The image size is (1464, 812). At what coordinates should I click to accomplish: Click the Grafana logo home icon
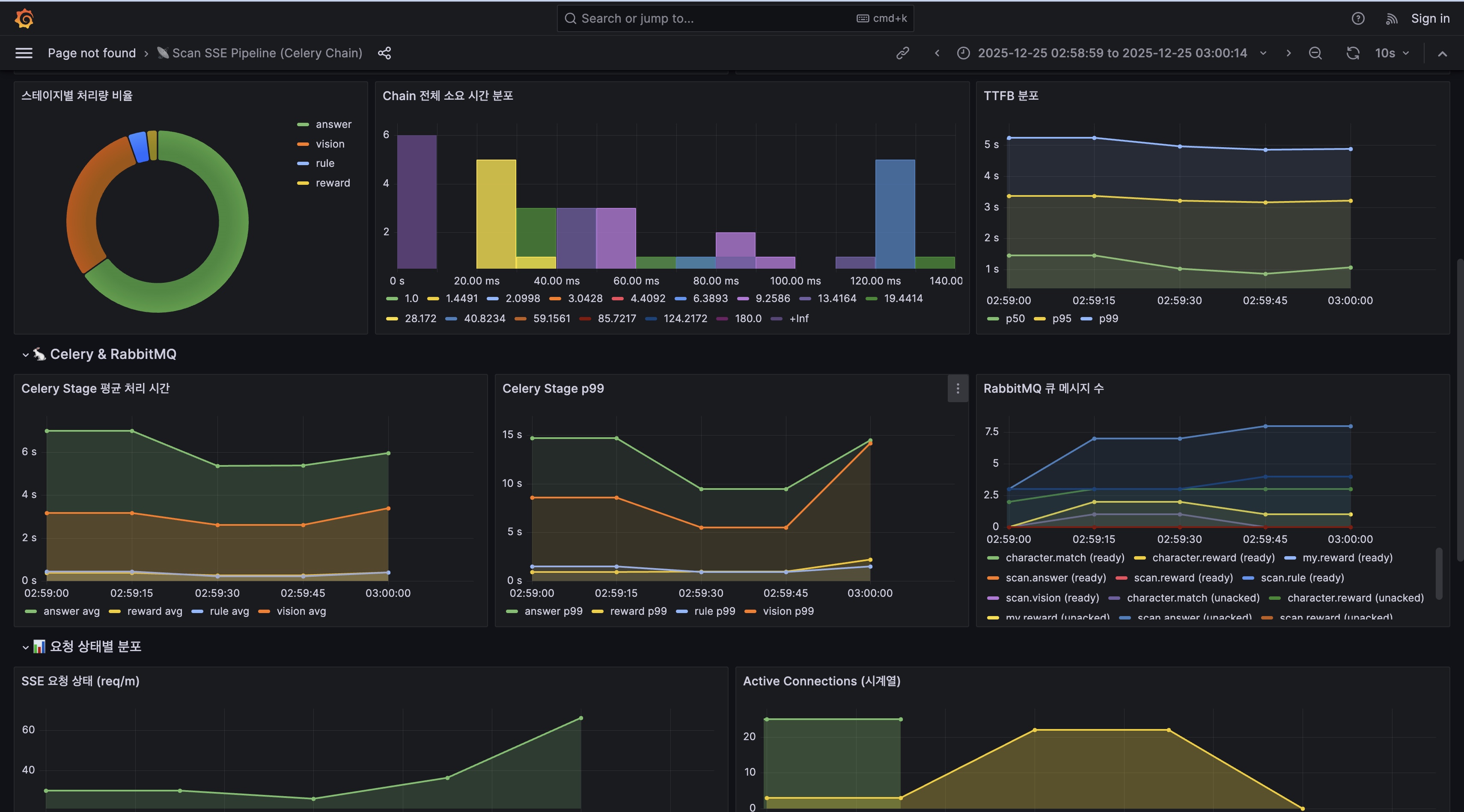(24, 19)
